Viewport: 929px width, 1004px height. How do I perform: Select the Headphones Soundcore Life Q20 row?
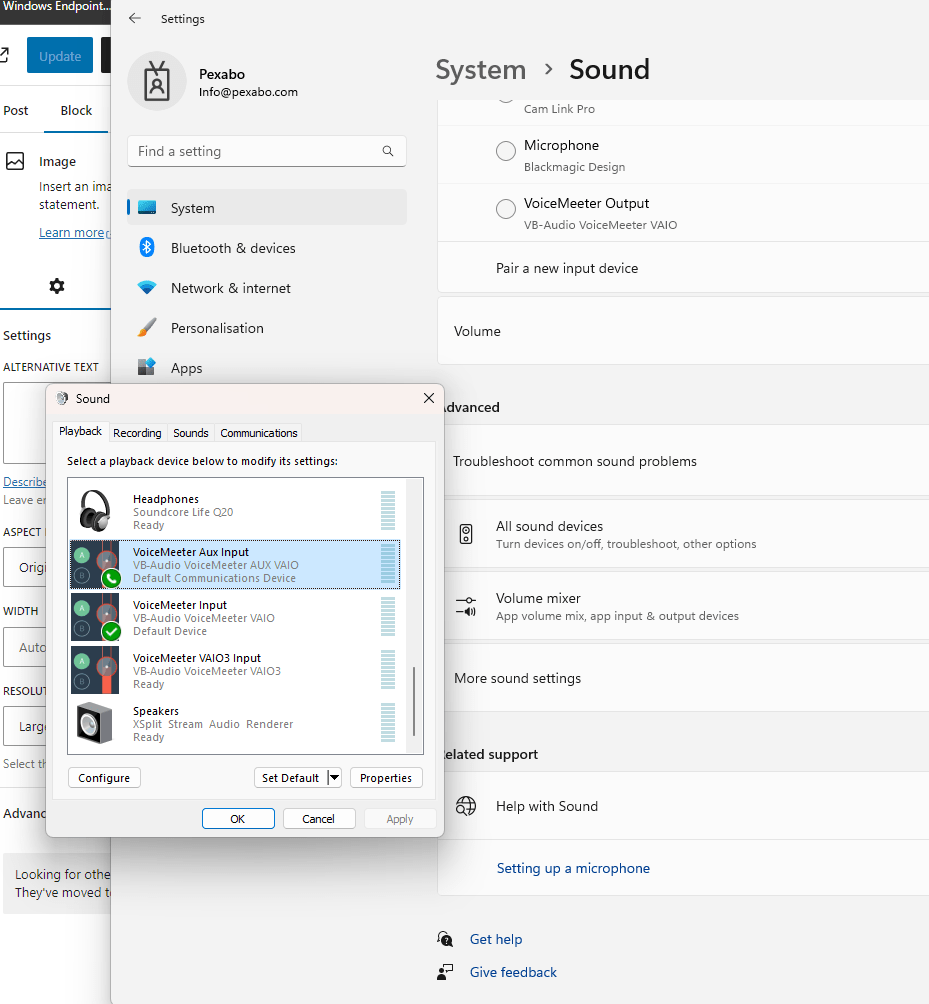pyautogui.click(x=235, y=511)
